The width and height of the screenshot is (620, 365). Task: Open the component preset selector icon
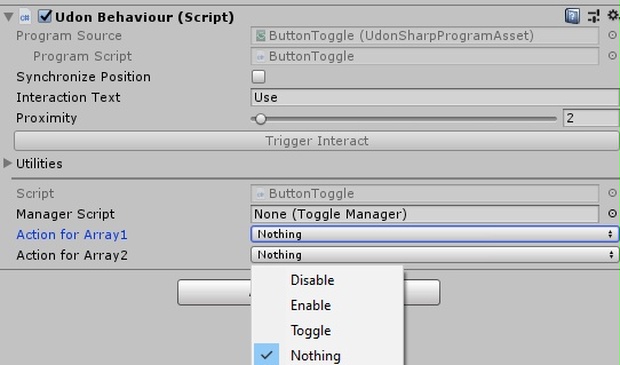pyautogui.click(x=593, y=16)
